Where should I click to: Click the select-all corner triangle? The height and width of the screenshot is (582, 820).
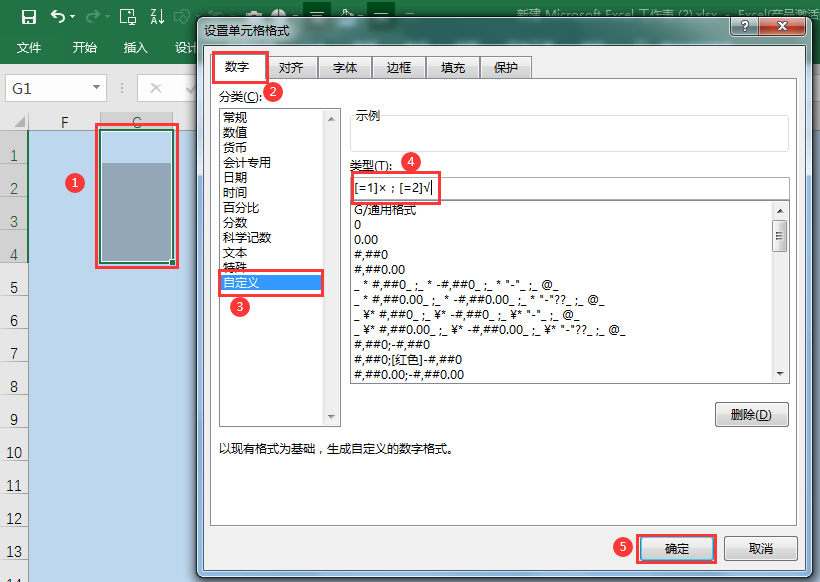(19, 122)
